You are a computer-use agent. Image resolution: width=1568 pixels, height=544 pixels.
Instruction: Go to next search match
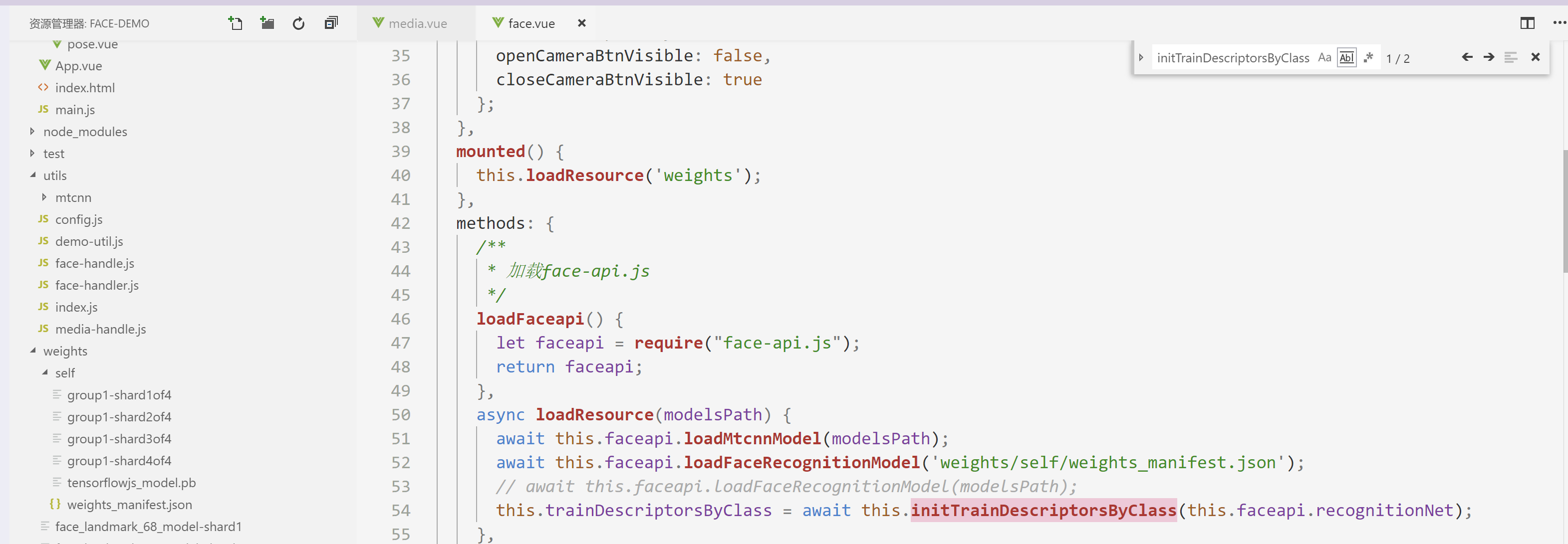coord(1490,56)
